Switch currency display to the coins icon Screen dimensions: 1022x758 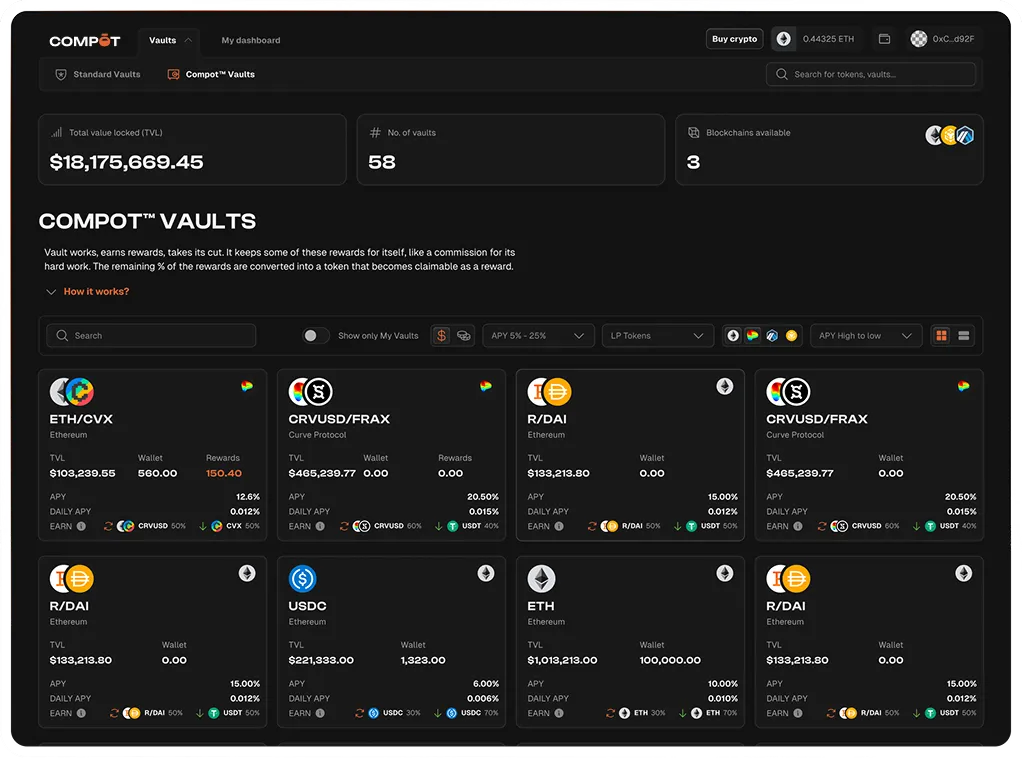pyautogui.click(x=462, y=335)
